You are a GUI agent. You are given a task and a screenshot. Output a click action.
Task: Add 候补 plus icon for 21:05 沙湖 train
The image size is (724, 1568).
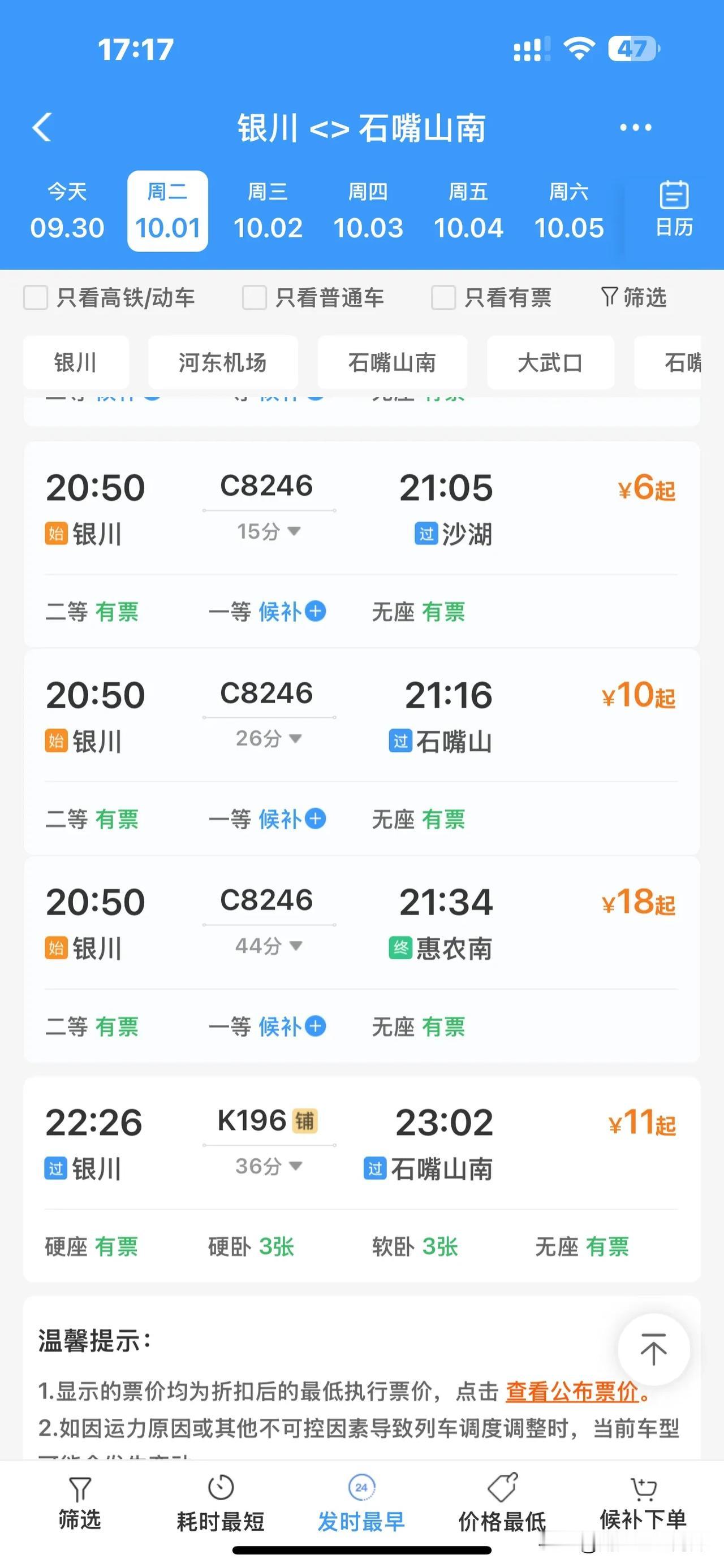pyautogui.click(x=315, y=611)
